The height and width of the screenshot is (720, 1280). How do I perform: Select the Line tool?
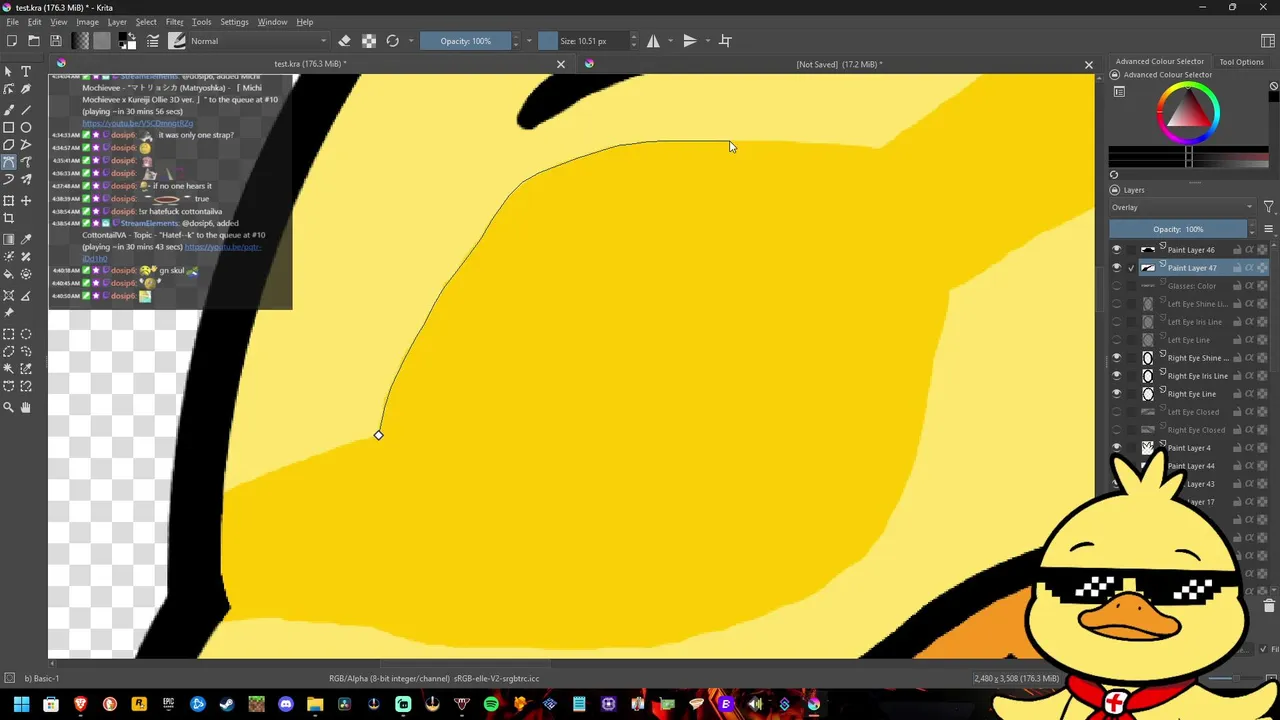(x=26, y=109)
